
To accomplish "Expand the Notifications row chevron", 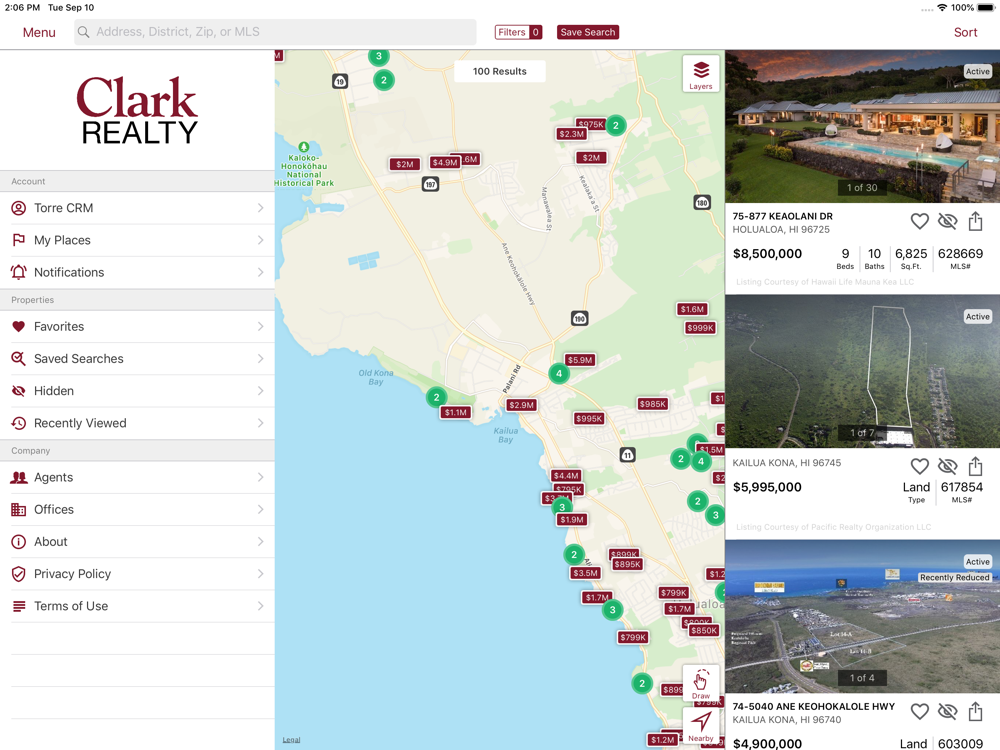I will [x=260, y=272].
